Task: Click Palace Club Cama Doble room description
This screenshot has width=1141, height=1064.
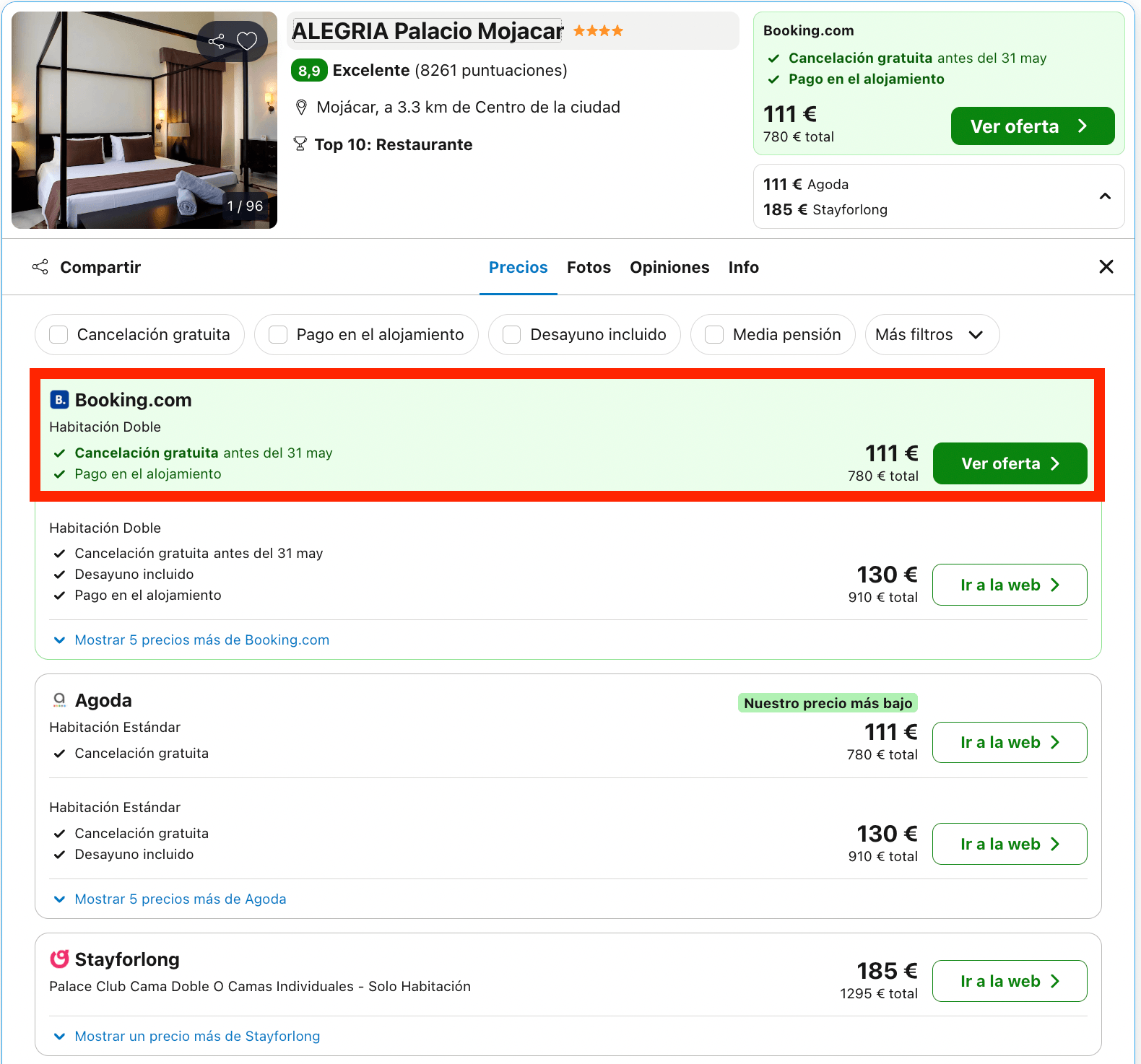Action: (x=260, y=987)
